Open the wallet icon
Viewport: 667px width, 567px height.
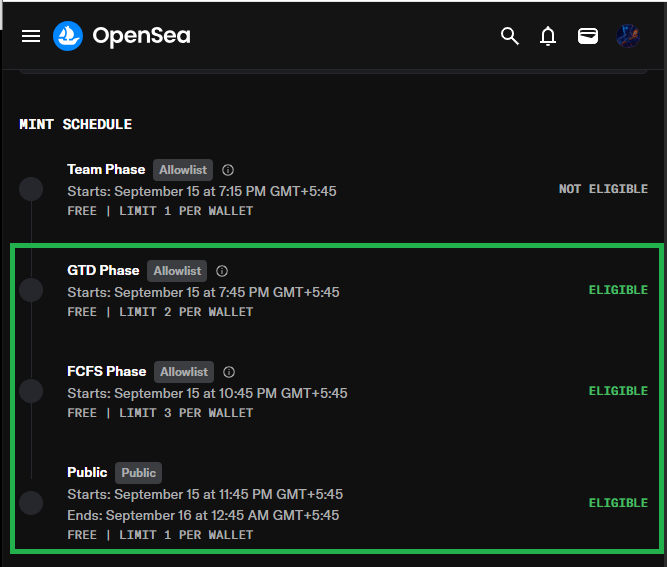588,36
